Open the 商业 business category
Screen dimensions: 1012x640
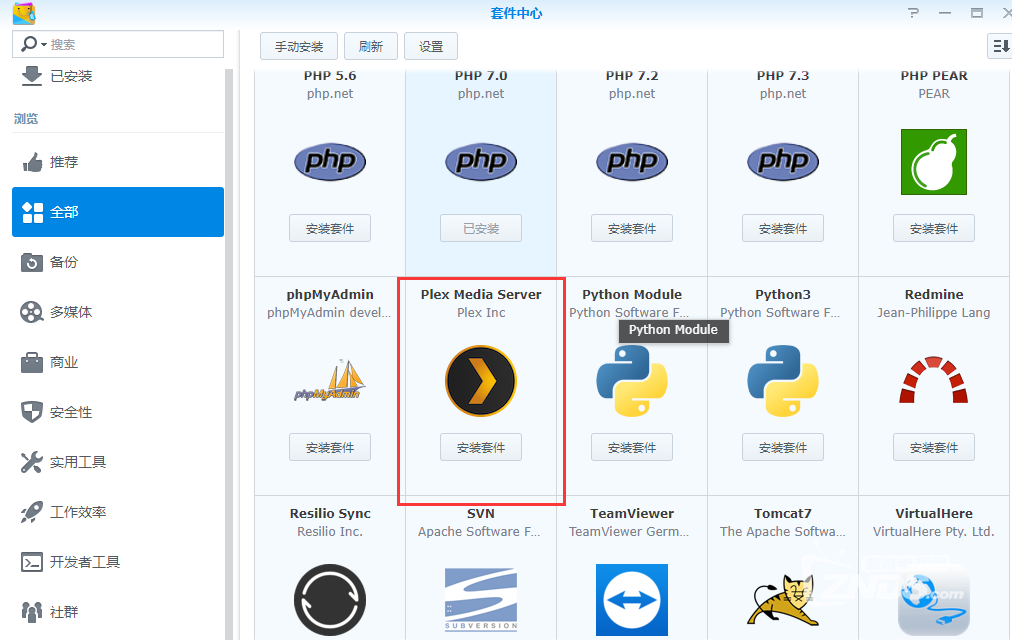pyautogui.click(x=118, y=362)
